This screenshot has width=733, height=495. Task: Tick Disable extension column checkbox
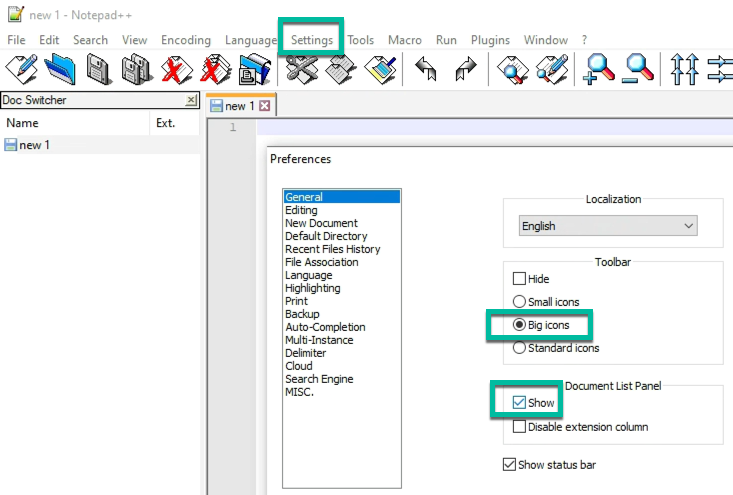[519, 427]
